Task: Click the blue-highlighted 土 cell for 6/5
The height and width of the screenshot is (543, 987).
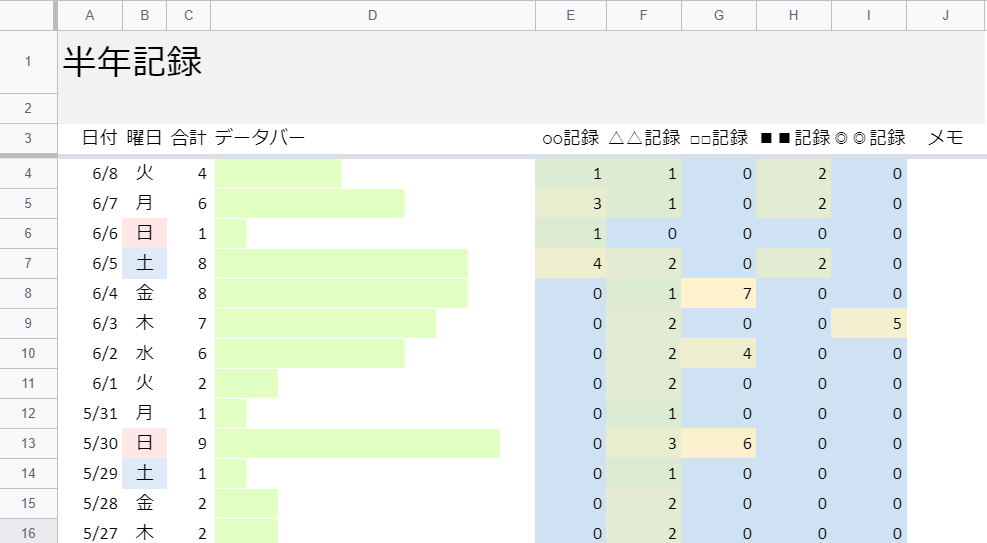Action: click(145, 264)
